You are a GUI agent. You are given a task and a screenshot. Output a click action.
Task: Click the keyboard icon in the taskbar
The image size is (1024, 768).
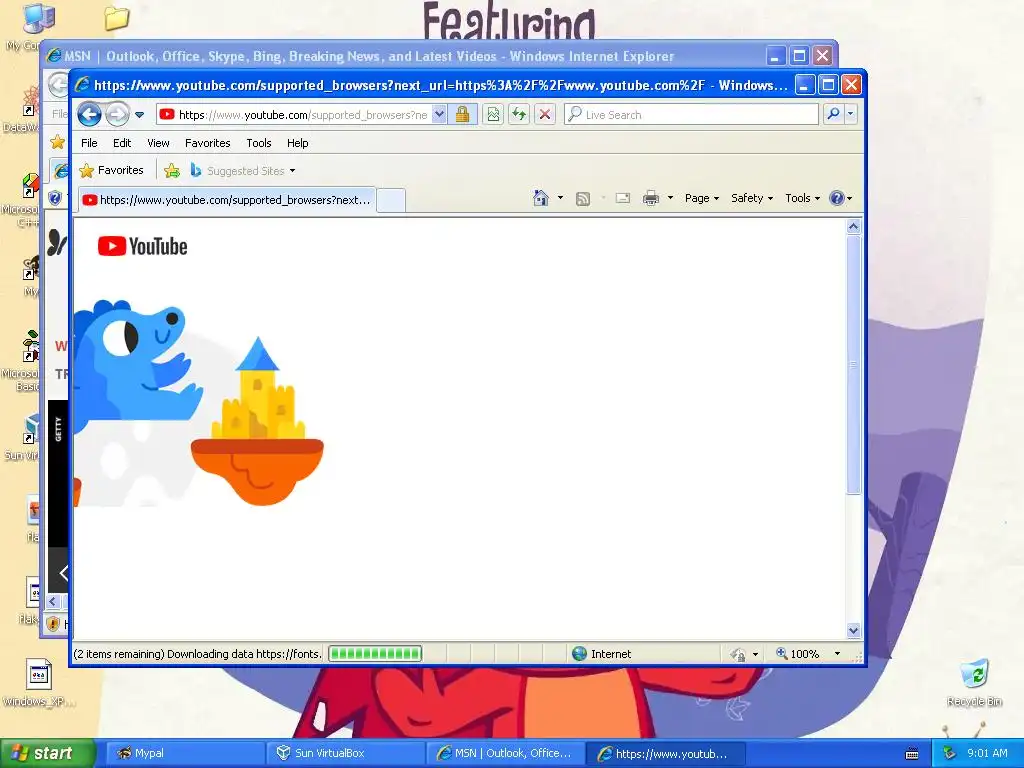click(912, 754)
